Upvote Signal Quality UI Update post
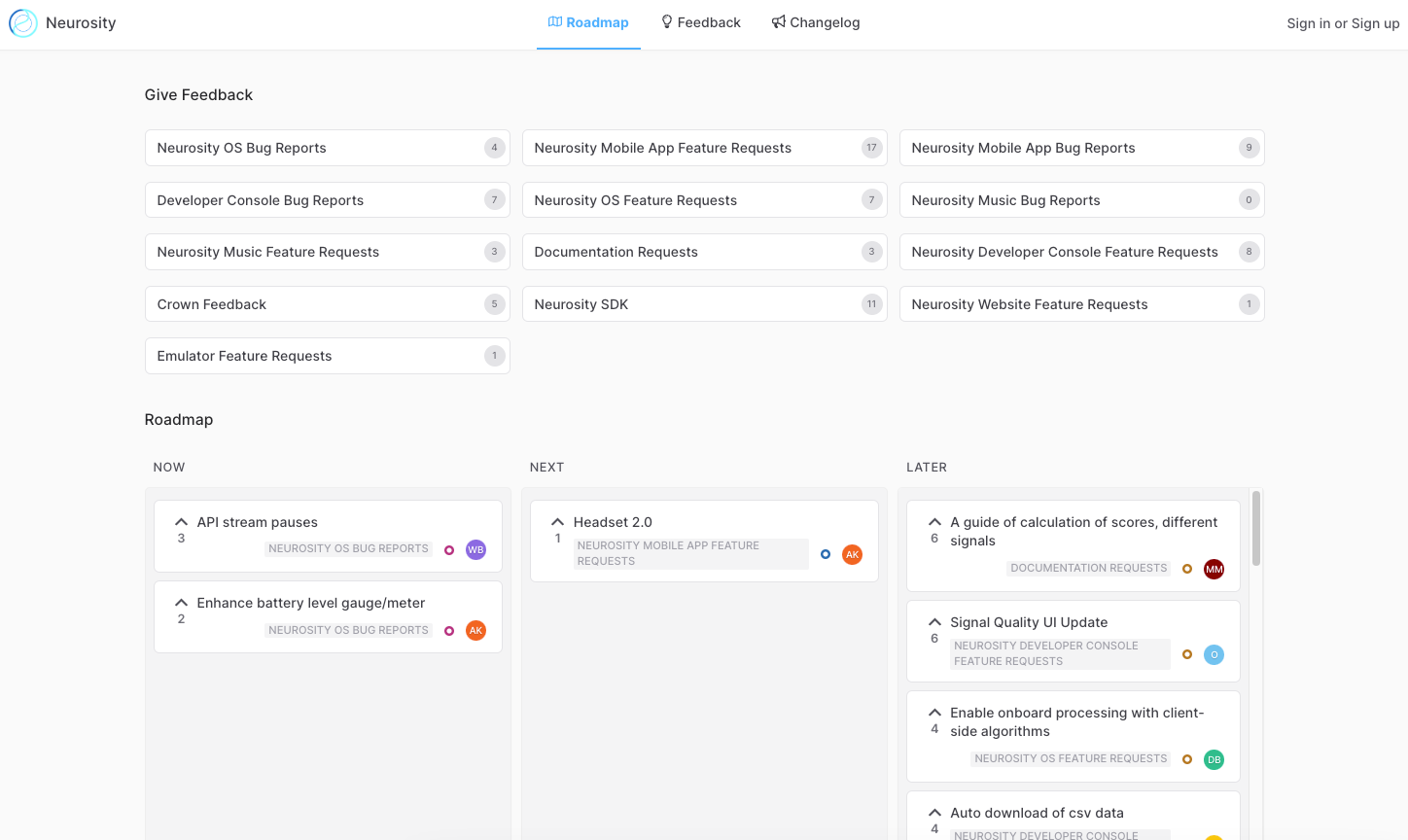Image resolution: width=1408 pixels, height=840 pixels. coord(934,629)
